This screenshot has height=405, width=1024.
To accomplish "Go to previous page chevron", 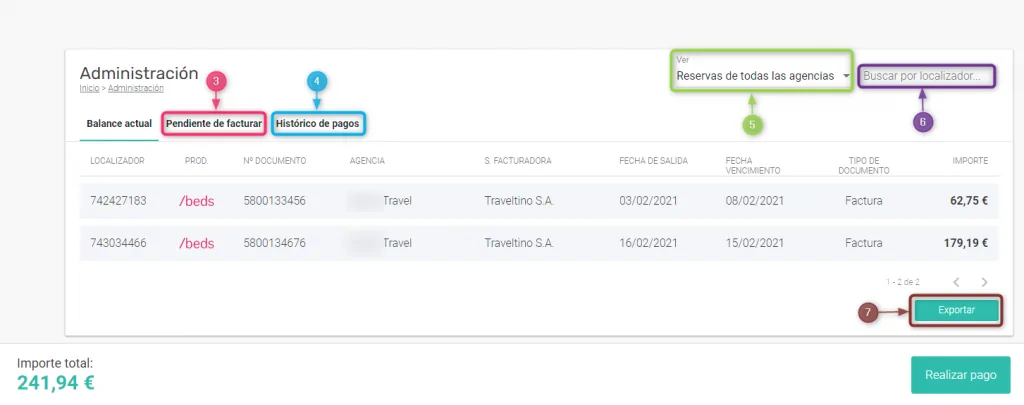I will (x=956, y=283).
